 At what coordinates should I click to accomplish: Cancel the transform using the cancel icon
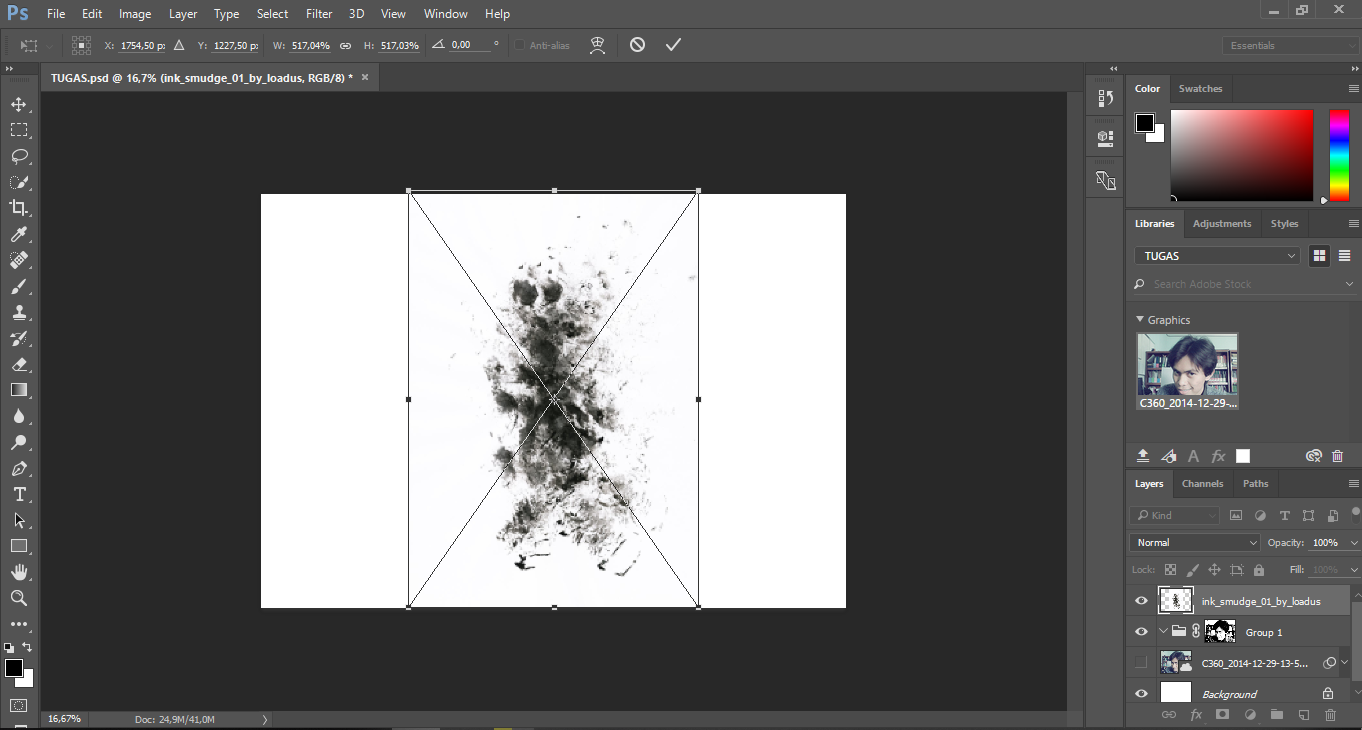(x=637, y=44)
